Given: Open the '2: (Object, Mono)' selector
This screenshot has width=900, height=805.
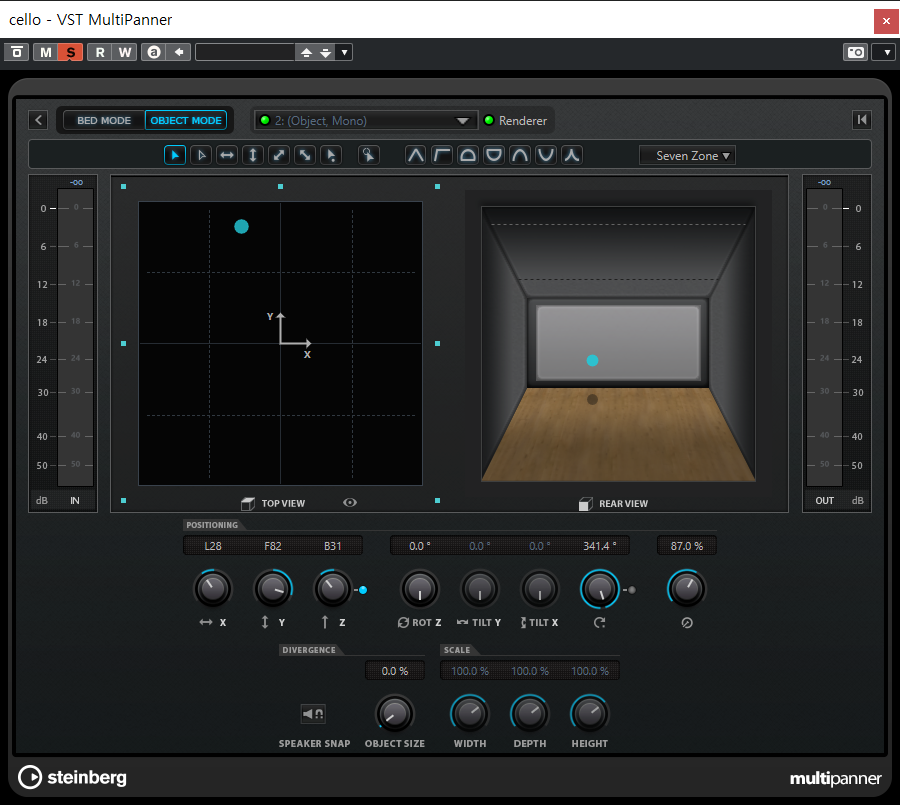Looking at the screenshot, I should [366, 121].
